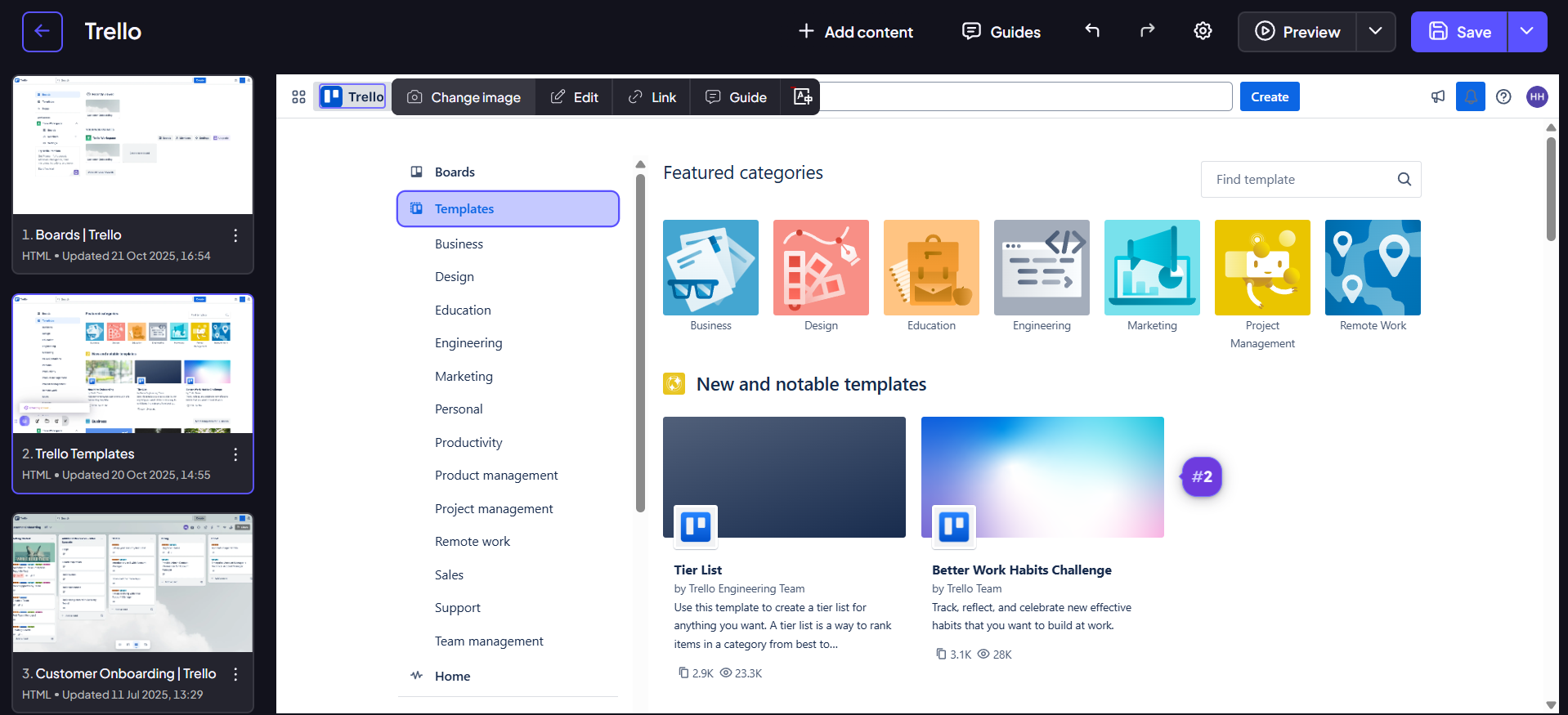Select Templates in the sidebar
Image resolution: width=1568 pixels, height=715 pixels.
508,208
